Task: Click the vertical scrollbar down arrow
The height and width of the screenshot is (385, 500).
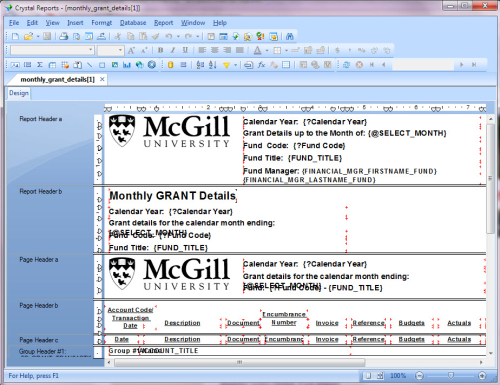Action: [491, 353]
